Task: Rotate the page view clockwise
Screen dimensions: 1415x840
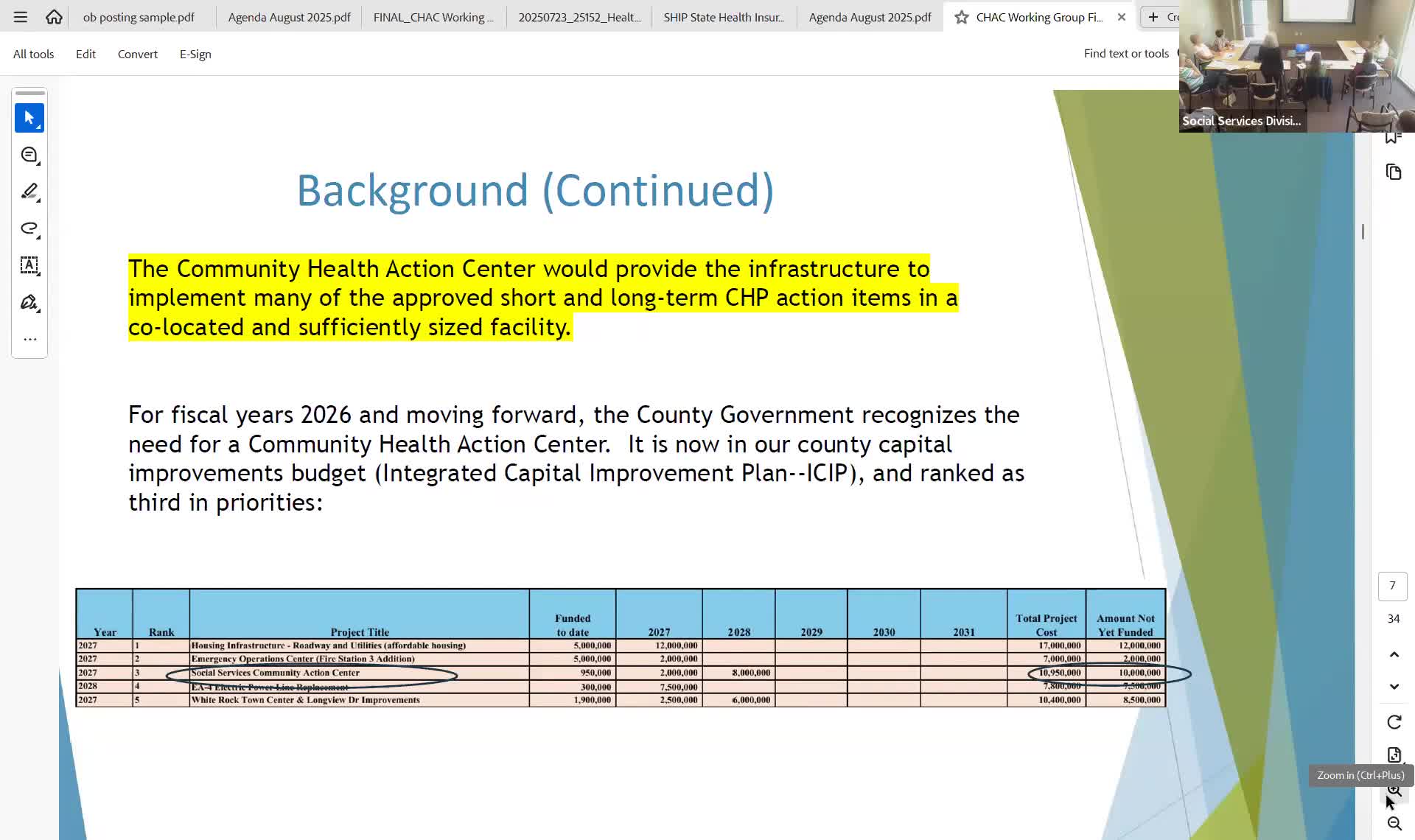Action: click(1394, 722)
